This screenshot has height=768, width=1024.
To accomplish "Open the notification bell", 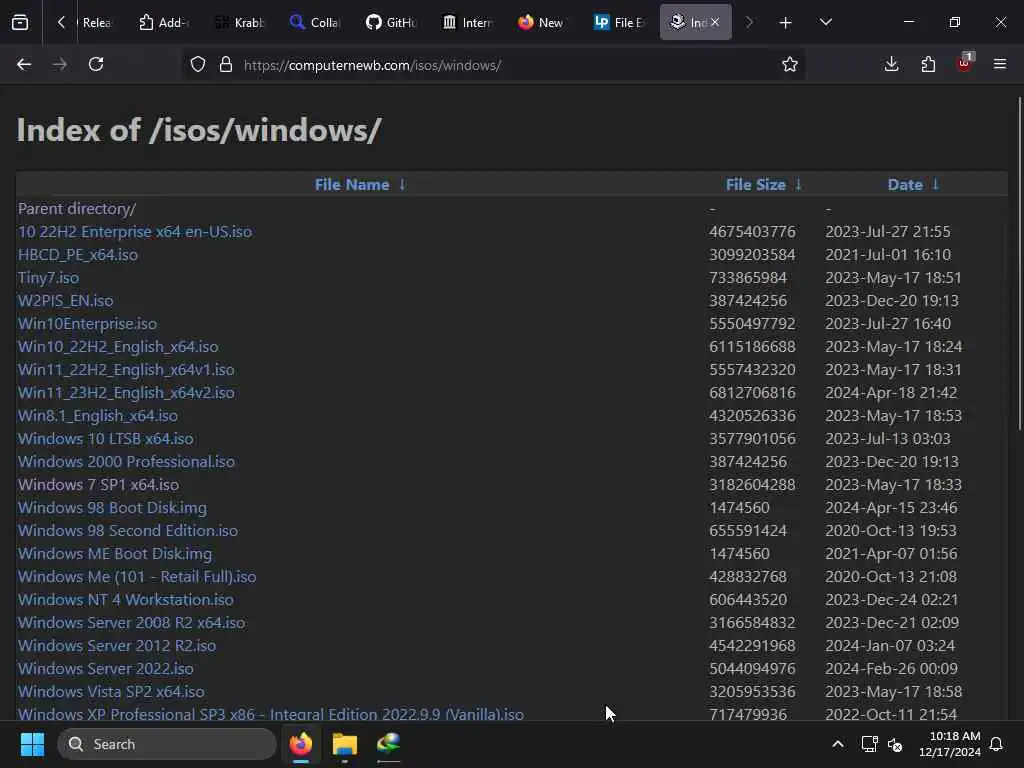I will (996, 744).
